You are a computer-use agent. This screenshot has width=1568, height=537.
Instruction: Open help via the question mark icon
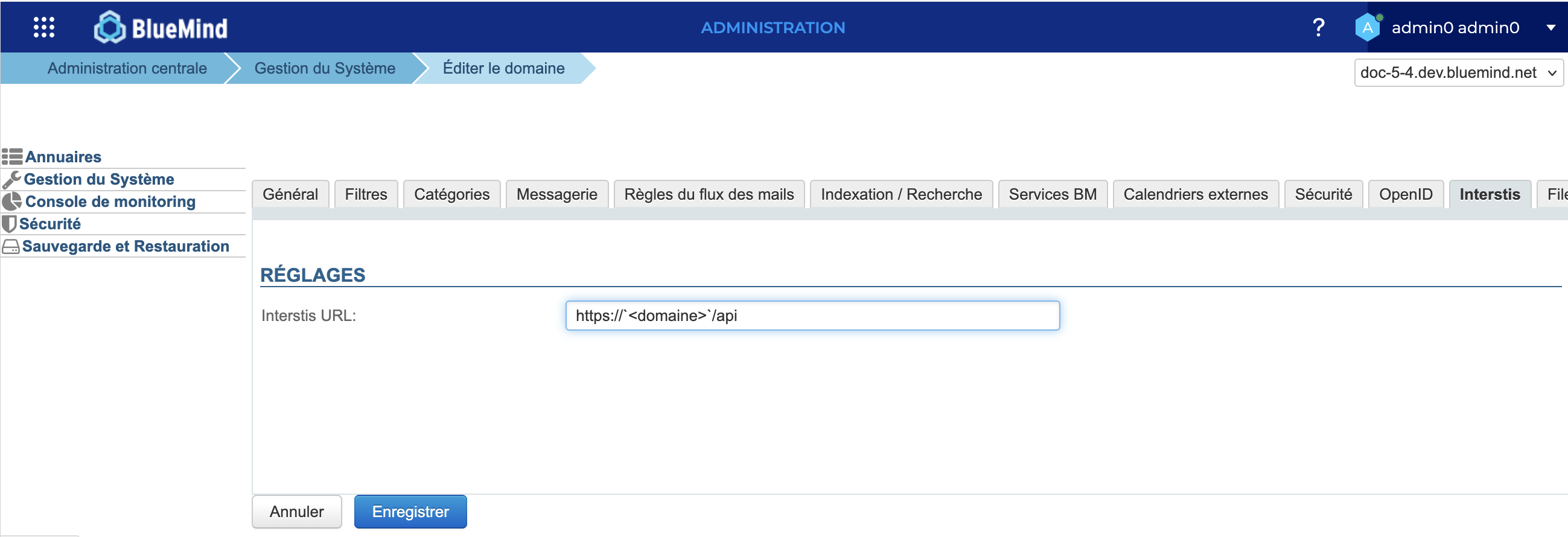(x=1318, y=27)
